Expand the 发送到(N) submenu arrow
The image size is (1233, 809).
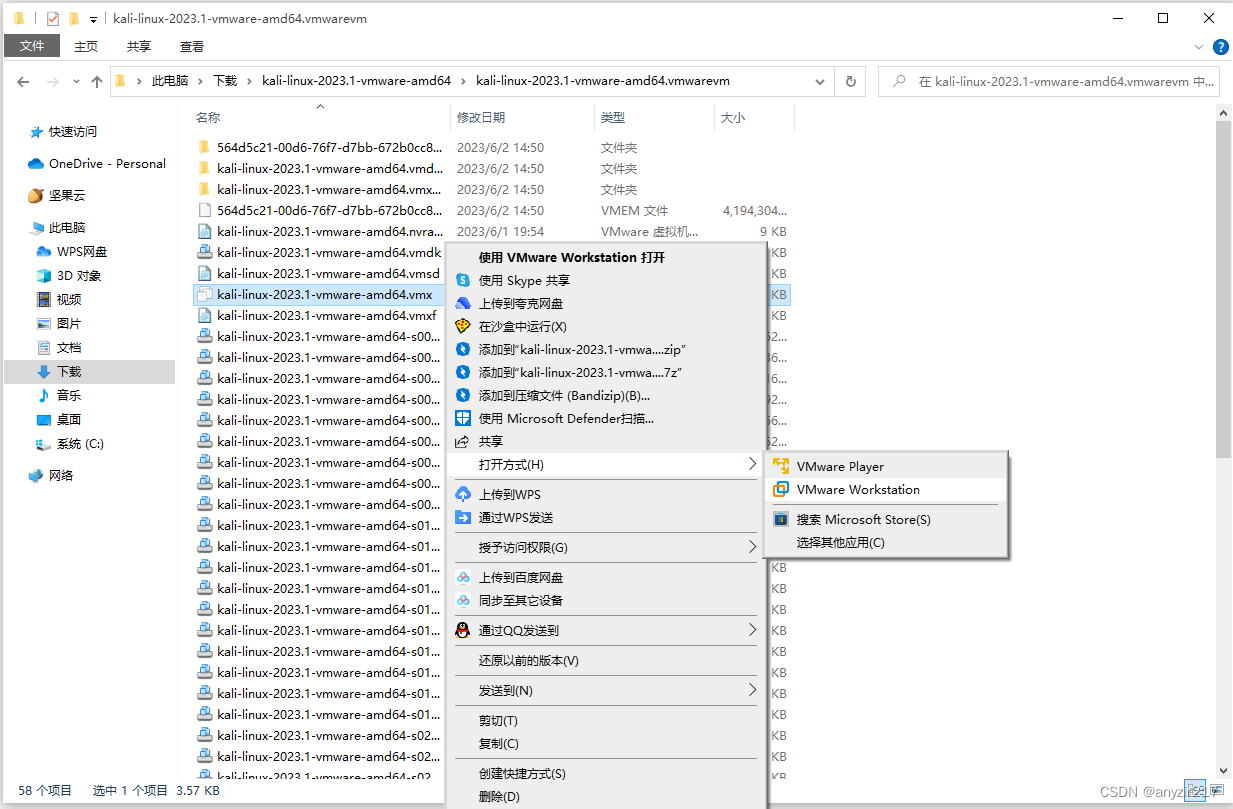pyautogui.click(x=752, y=691)
